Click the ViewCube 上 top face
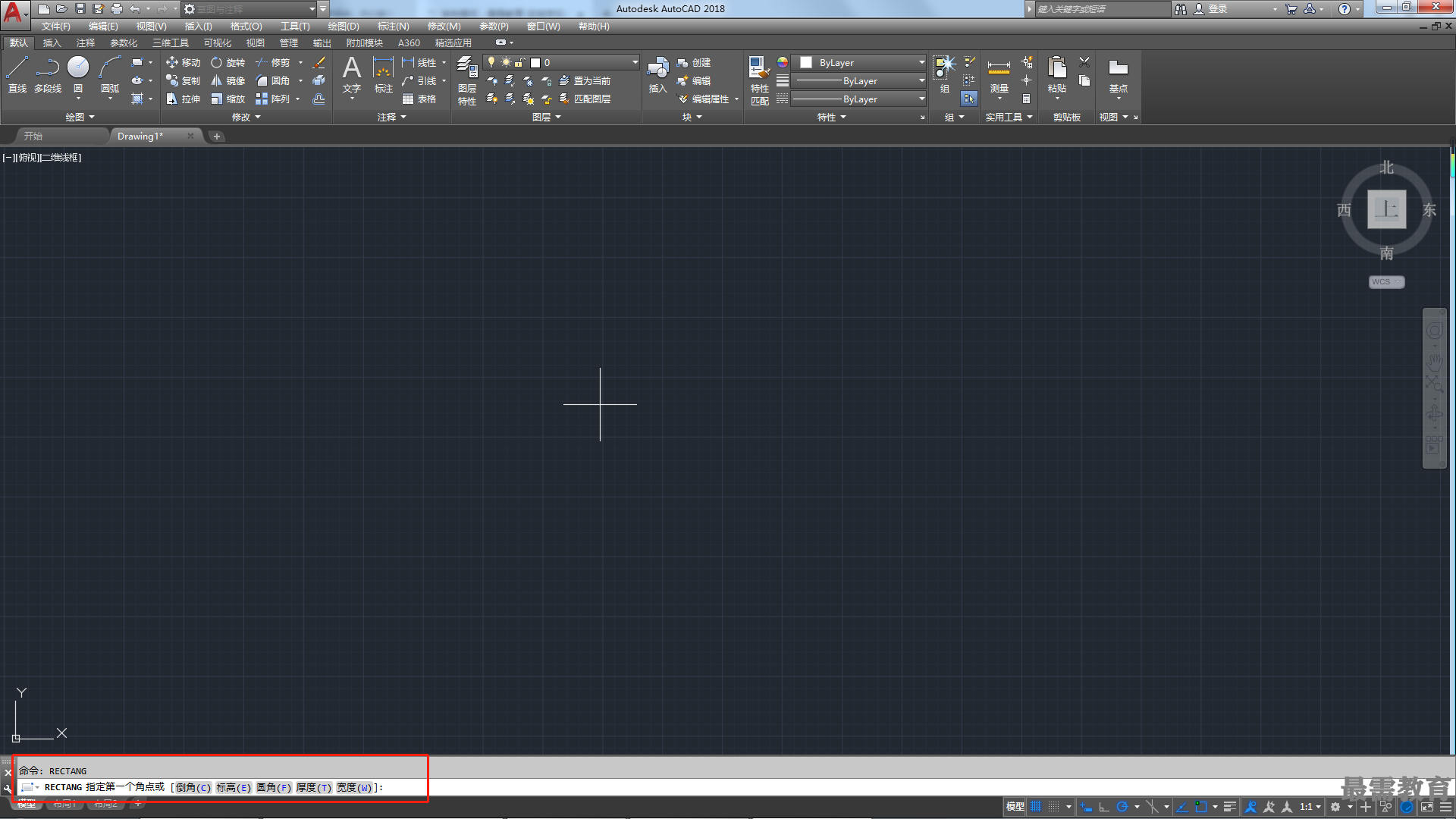Image resolution: width=1456 pixels, height=819 pixels. tap(1386, 209)
